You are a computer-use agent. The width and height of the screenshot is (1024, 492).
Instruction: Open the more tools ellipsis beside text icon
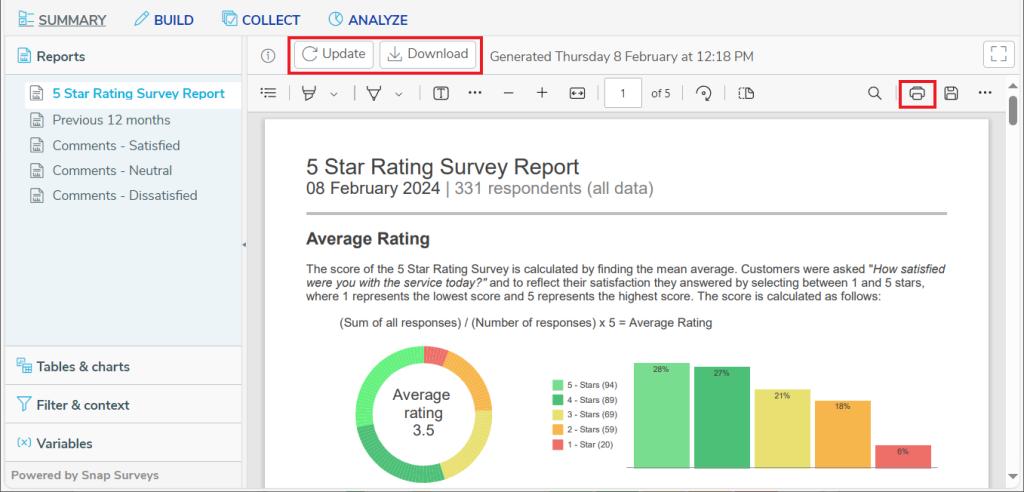[475, 93]
